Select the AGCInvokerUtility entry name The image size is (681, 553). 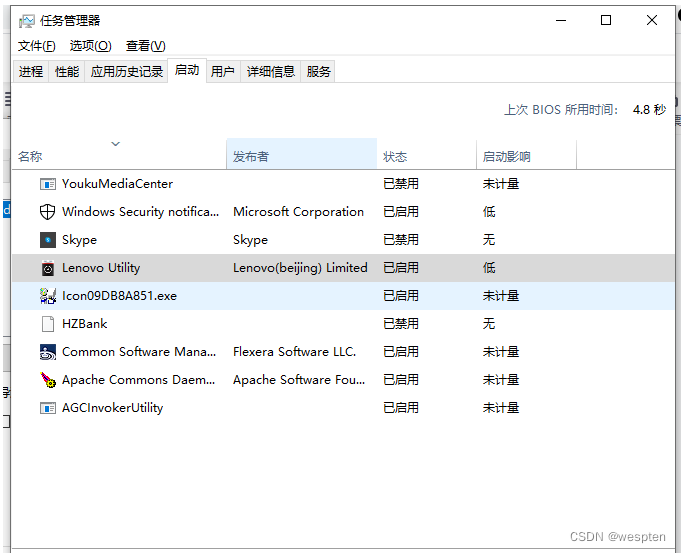112,408
